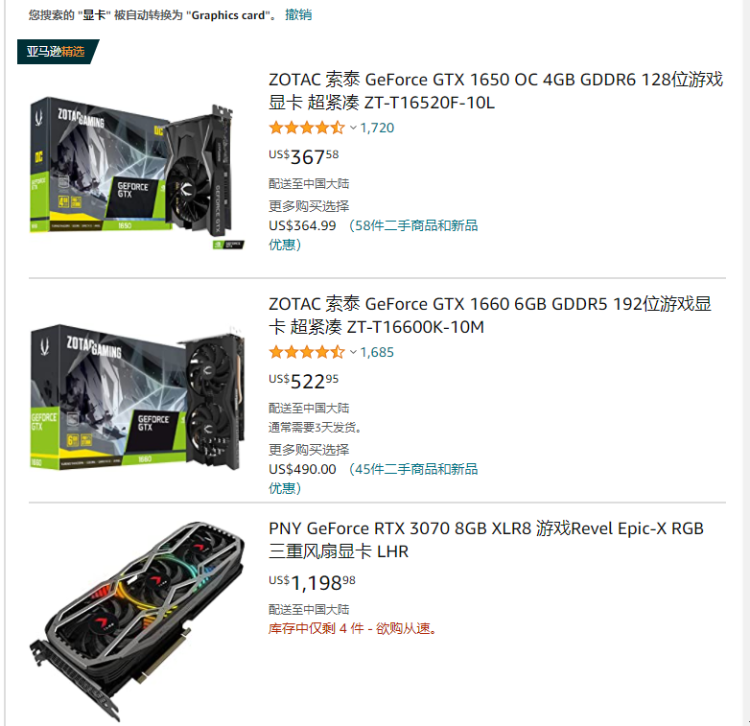Click the 亚马逊精选 badge
Viewport: 750px width, 726px height.
57,51
